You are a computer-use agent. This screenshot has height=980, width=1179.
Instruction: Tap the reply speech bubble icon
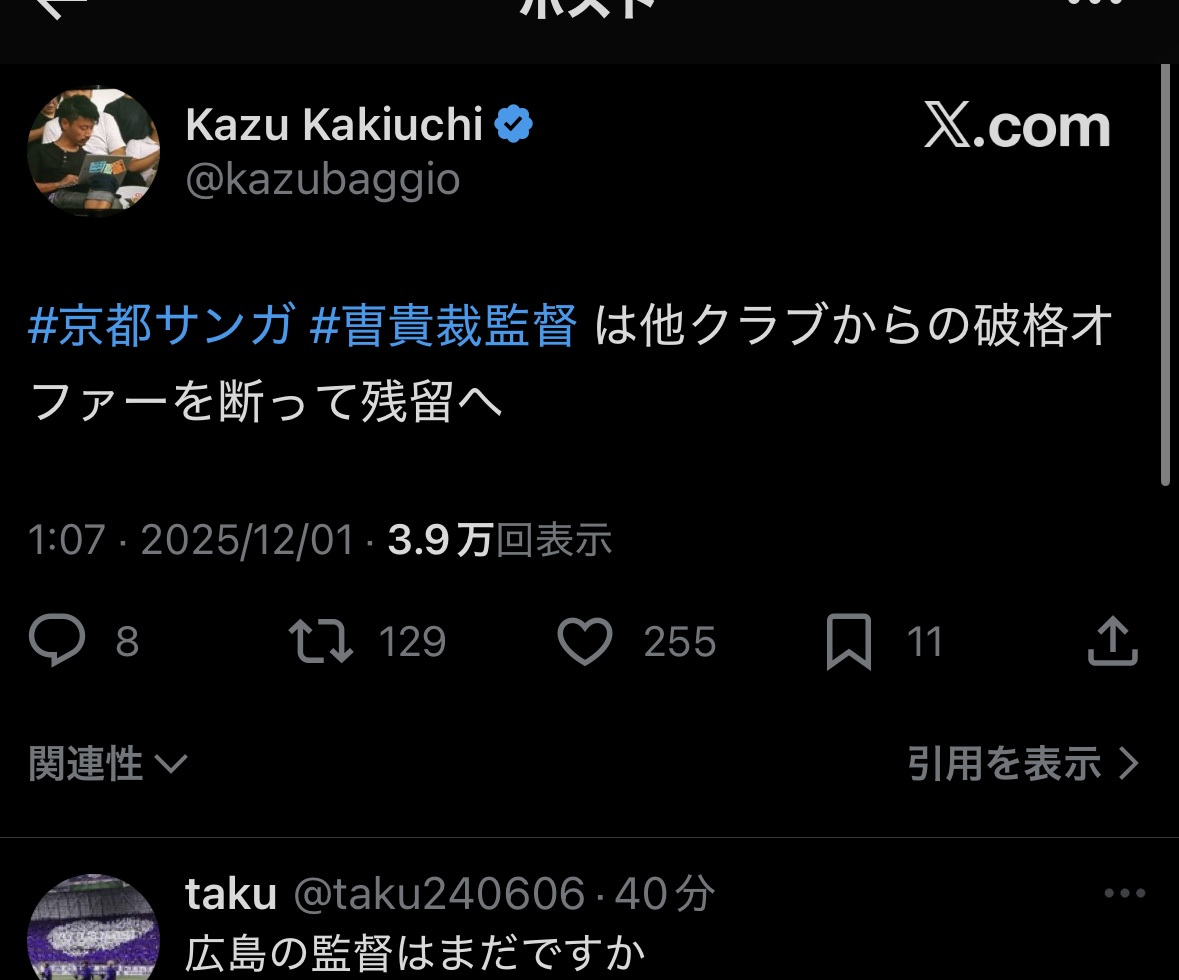(57, 640)
